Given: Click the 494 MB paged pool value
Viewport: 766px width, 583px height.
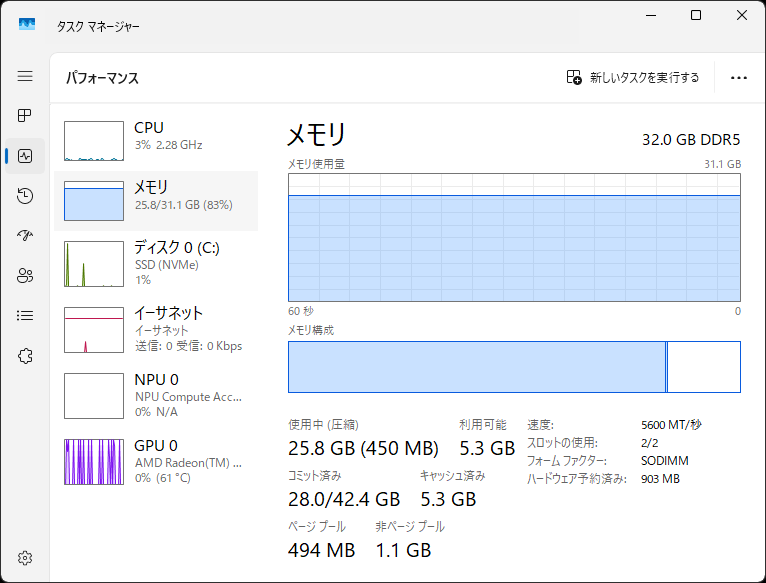Looking at the screenshot, I should 321,550.
